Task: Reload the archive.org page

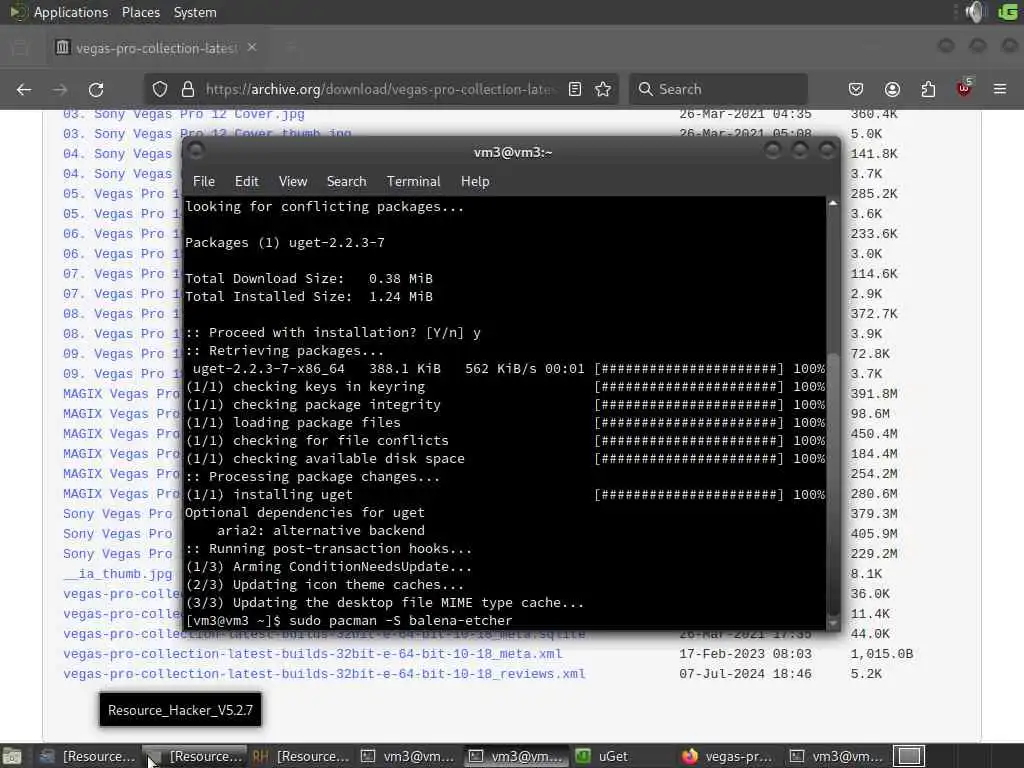Action: (x=96, y=89)
